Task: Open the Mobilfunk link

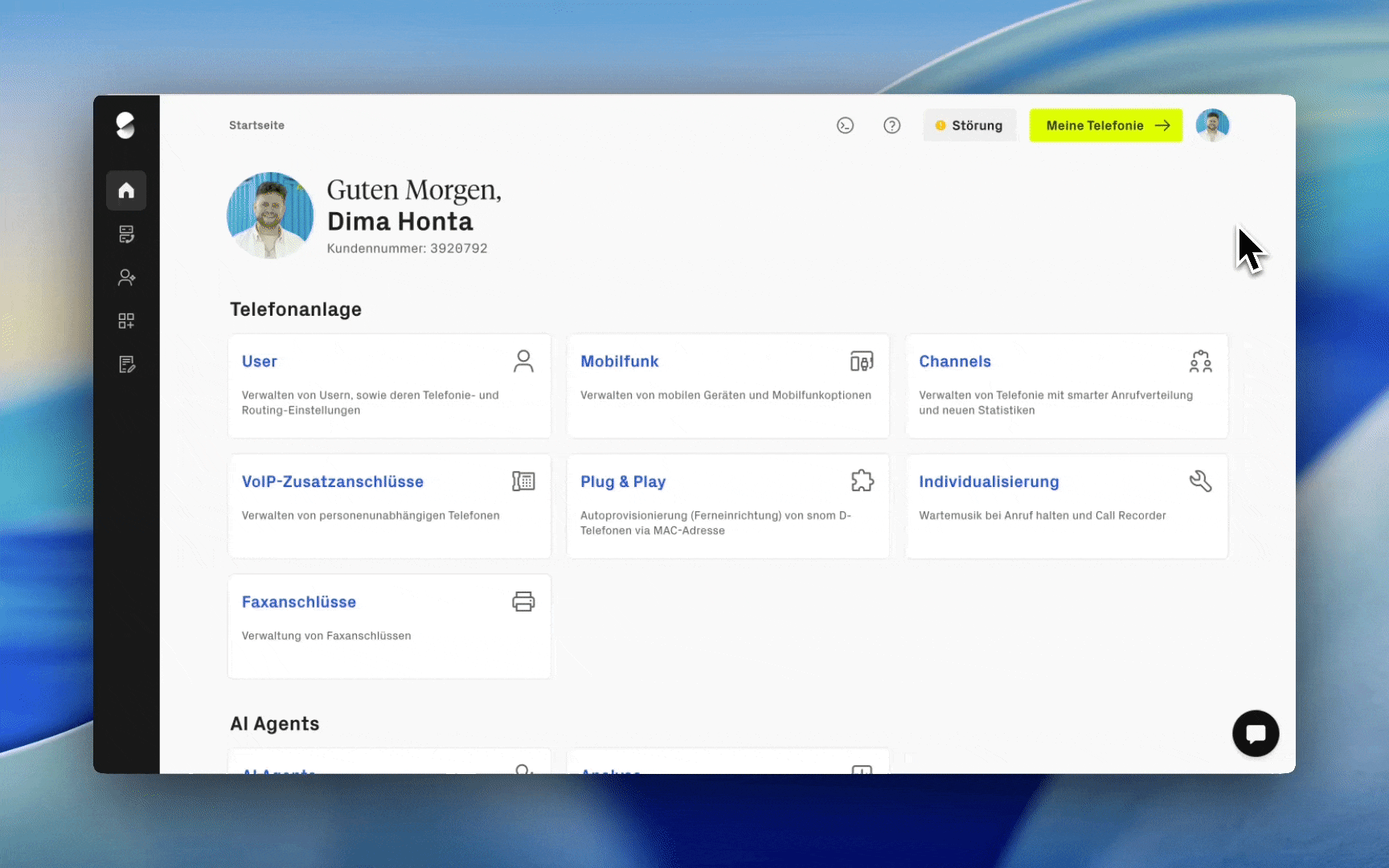Action: coord(620,362)
